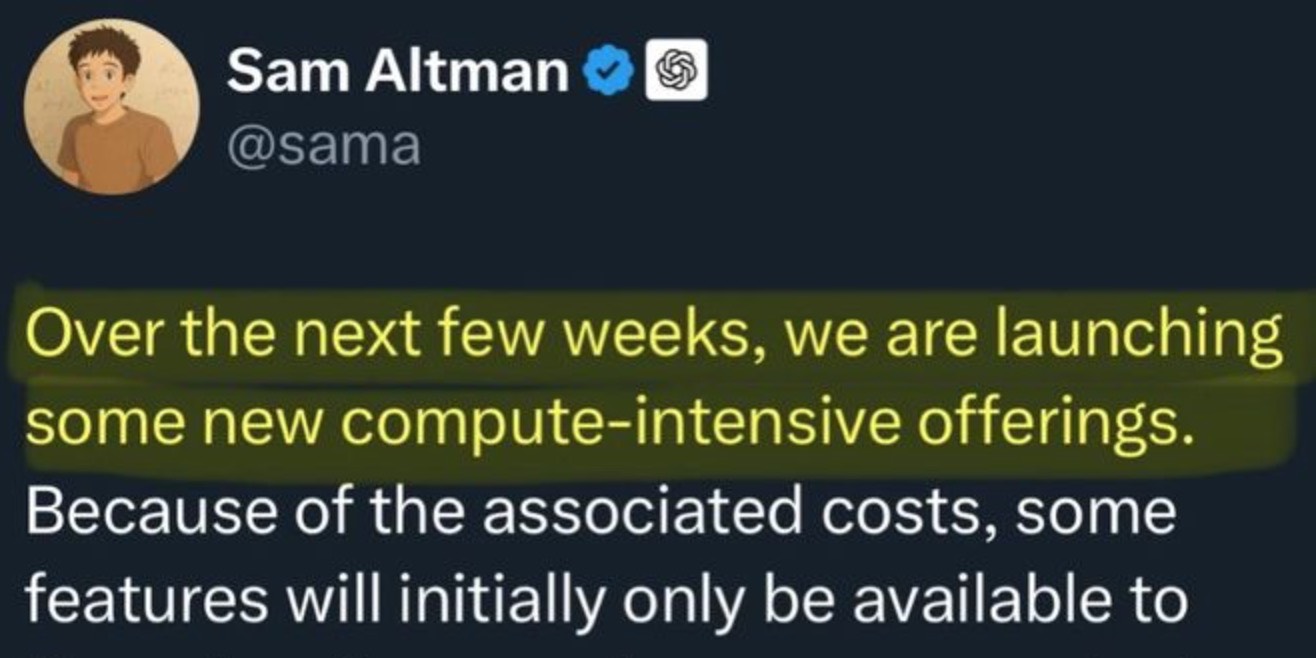Screen dimensions: 1316x658
Task: Click Sam Altman's cartoon profile avatar
Action: tap(112, 107)
